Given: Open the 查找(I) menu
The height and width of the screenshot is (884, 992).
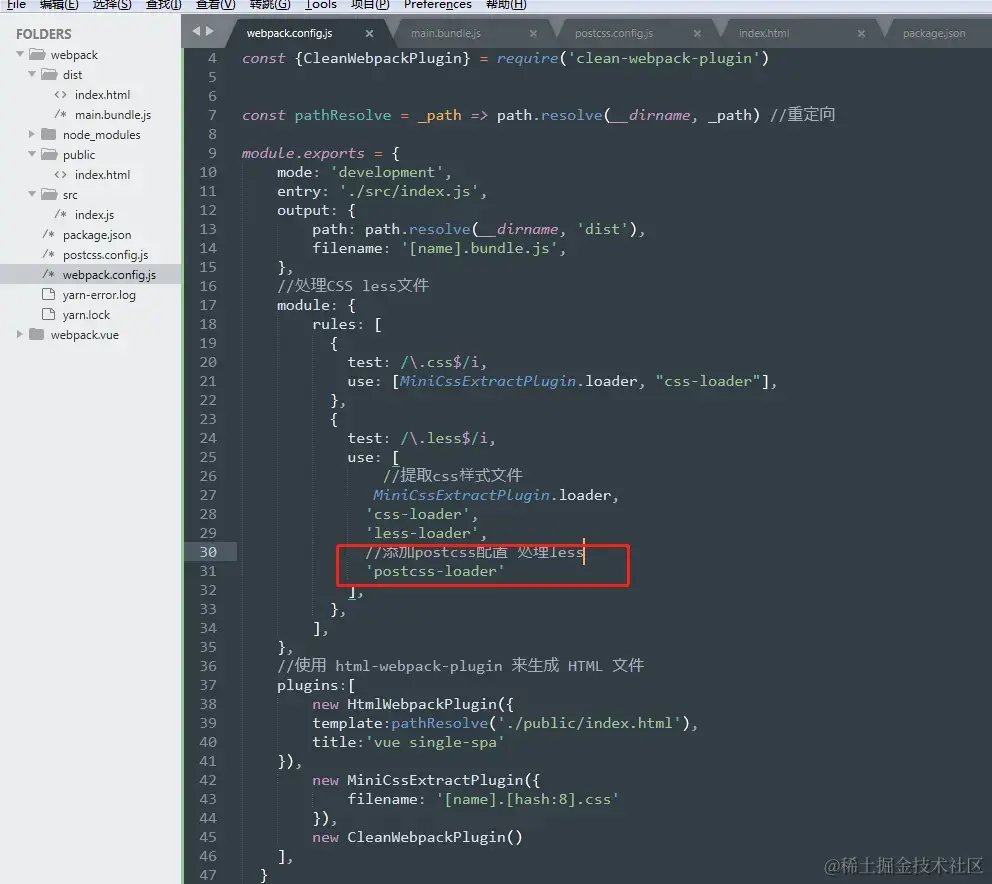Looking at the screenshot, I should point(163,4).
